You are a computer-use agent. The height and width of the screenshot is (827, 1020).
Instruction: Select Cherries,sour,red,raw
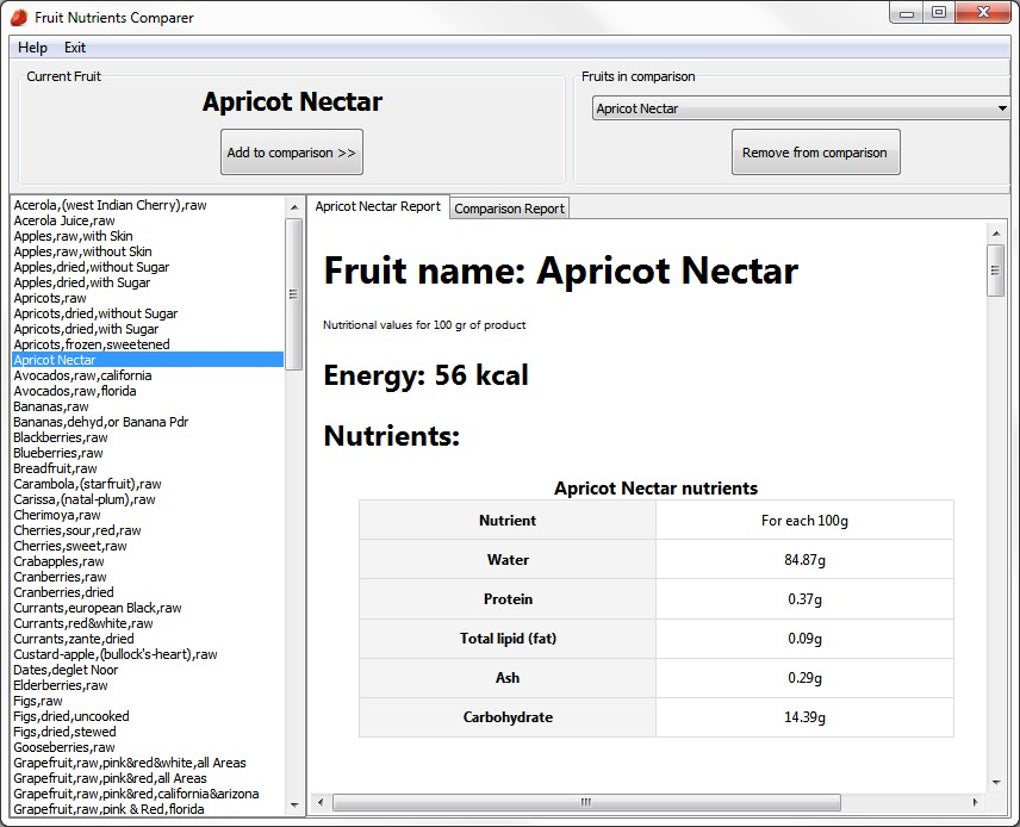148,530
